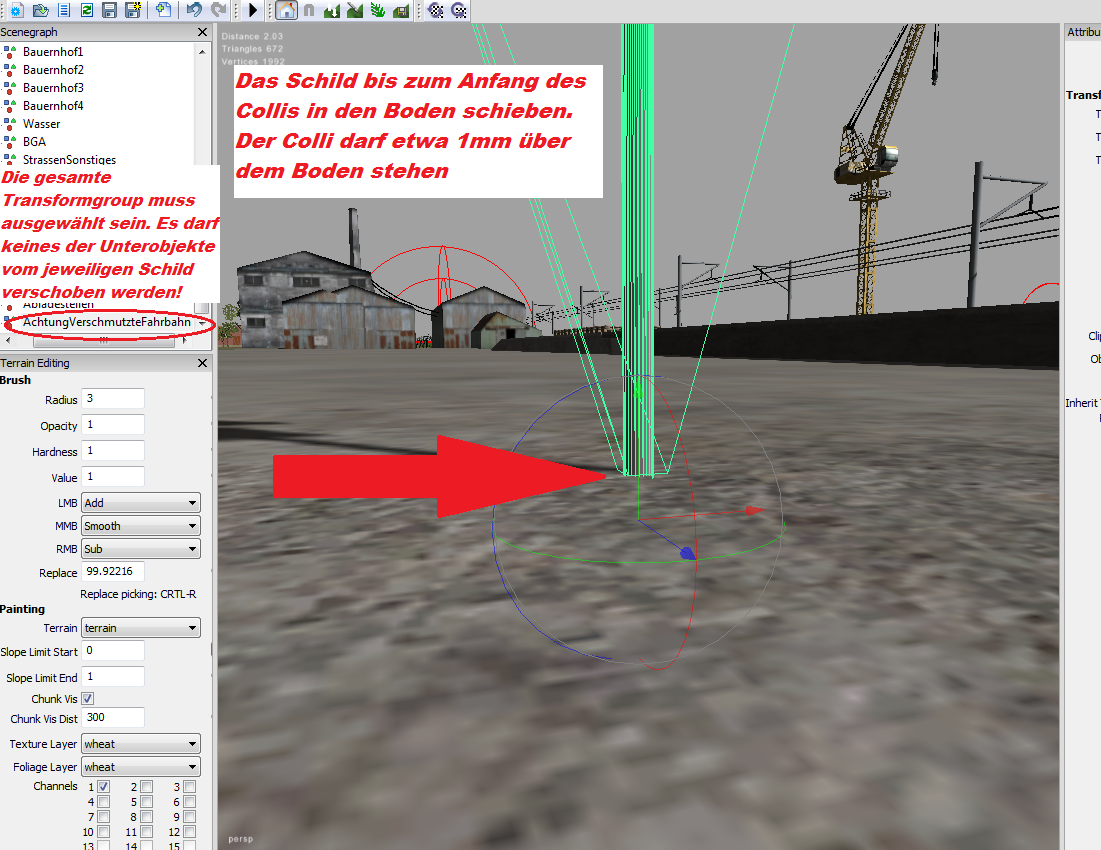This screenshot has height=850, width=1101.
Task: Click the New scene toolbar icon
Action: (17, 10)
